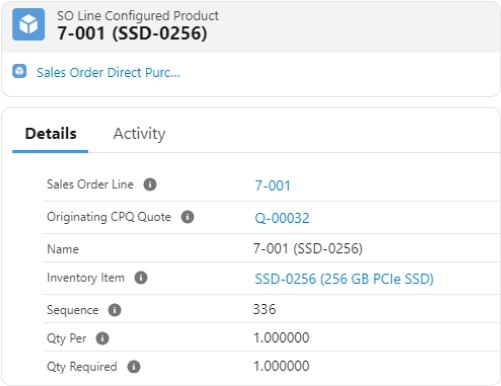
Task: Show info tooltip for Sales Order Line
Action: 150,184
